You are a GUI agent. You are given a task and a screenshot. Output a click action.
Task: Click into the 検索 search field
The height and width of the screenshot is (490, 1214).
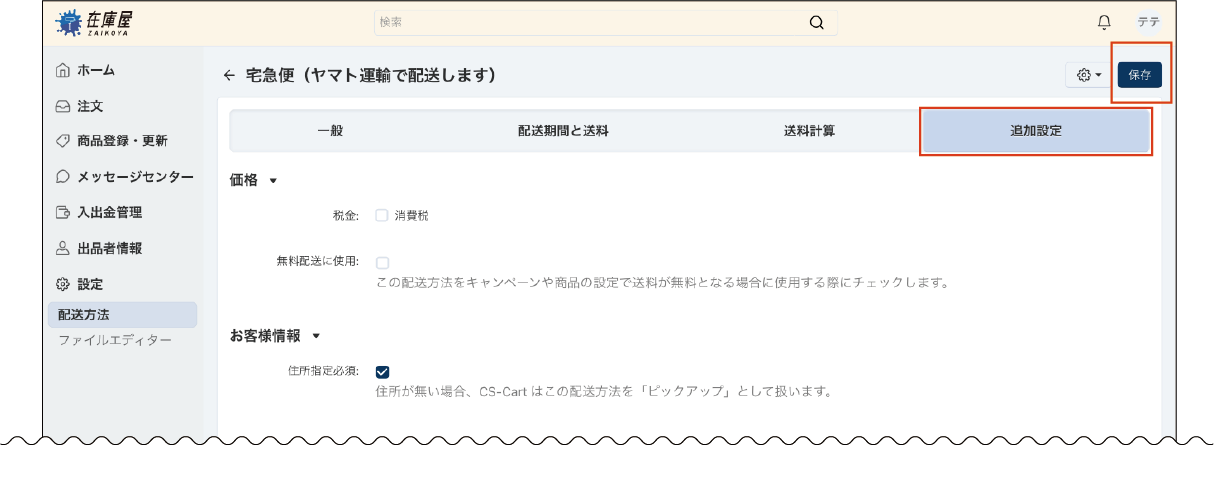point(590,23)
